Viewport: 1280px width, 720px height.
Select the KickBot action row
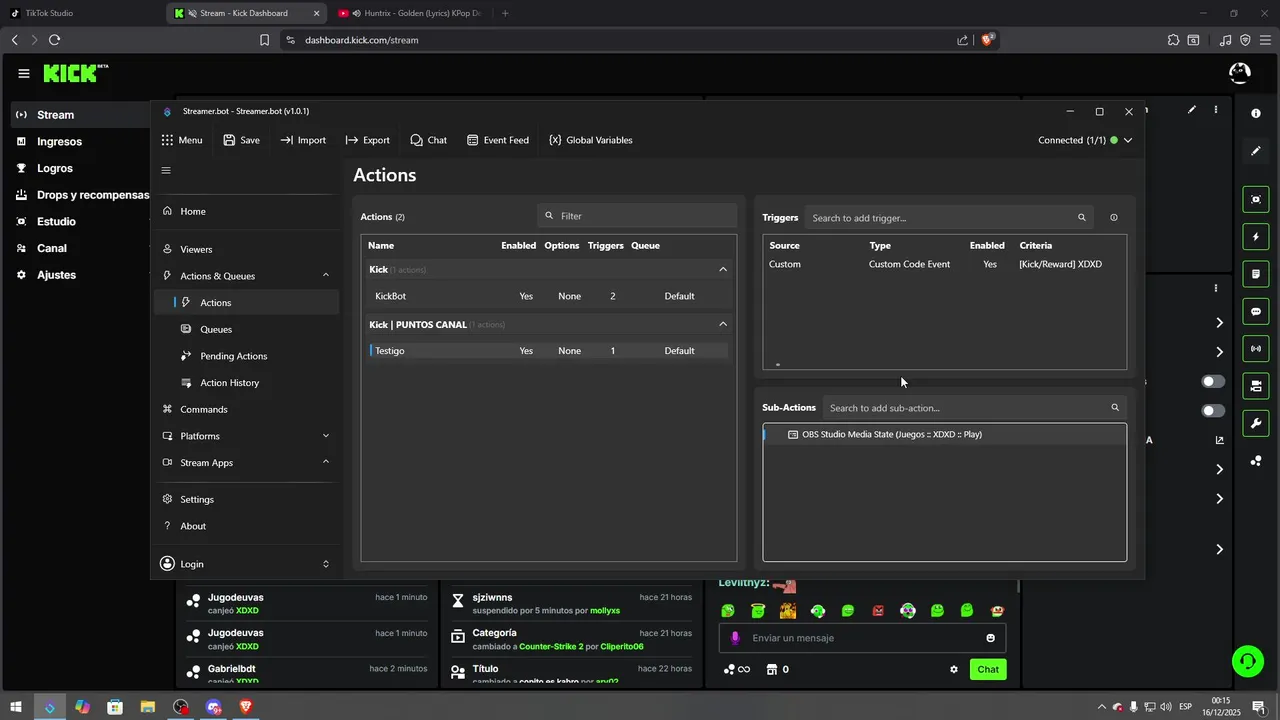[x=548, y=296]
